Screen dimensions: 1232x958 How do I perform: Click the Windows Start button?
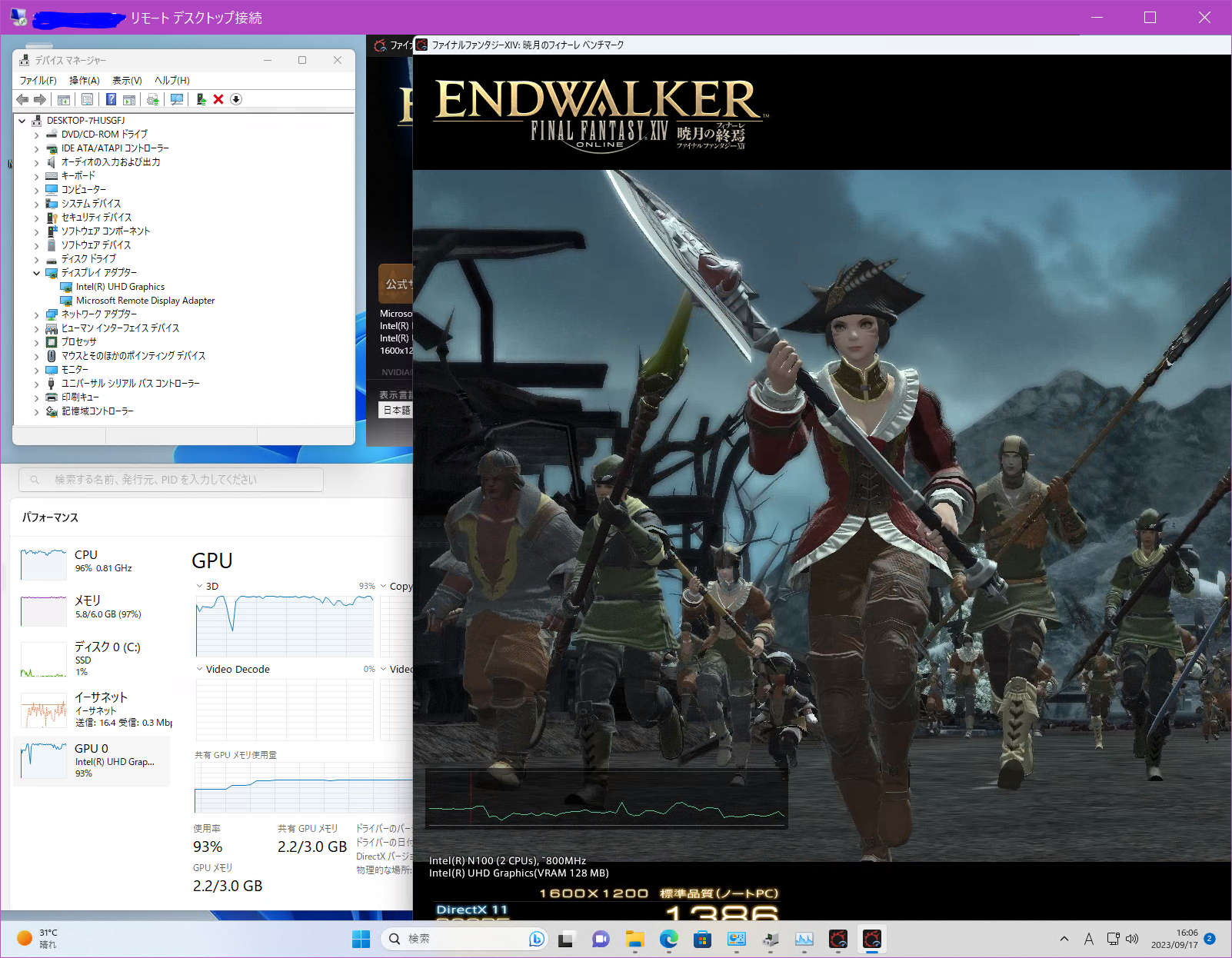pyautogui.click(x=361, y=939)
